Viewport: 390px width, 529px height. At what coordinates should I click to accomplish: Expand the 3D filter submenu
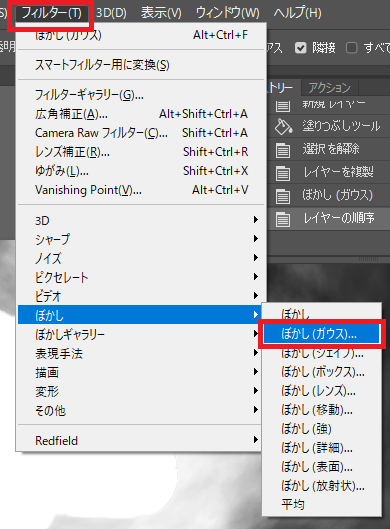click(x=142, y=220)
